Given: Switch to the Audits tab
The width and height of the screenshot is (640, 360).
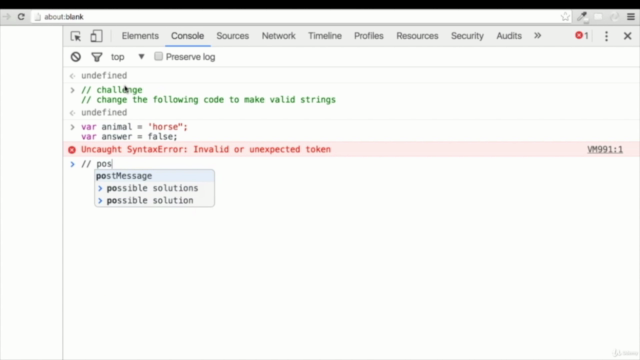Looking at the screenshot, I should click(x=509, y=36).
